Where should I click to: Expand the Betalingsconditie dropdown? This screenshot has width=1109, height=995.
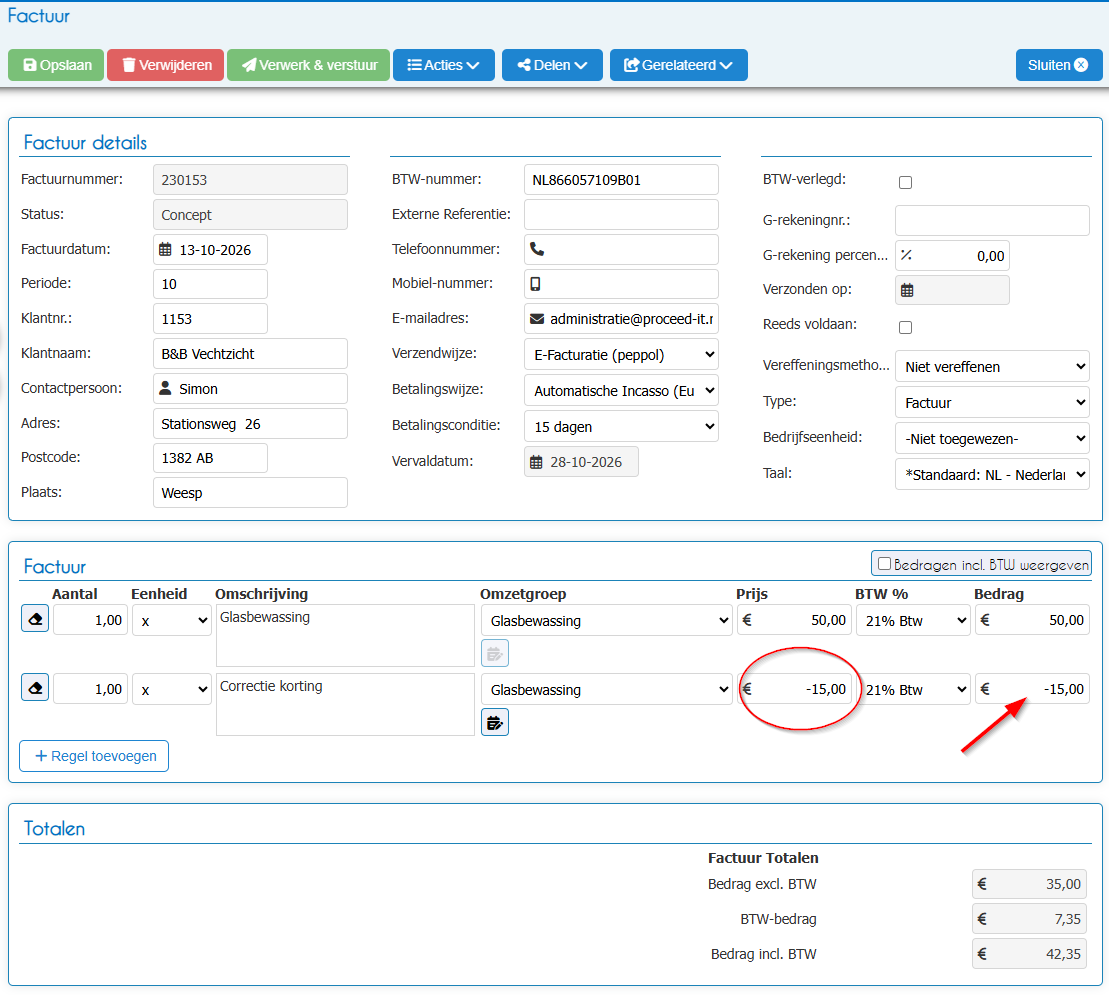click(622, 426)
